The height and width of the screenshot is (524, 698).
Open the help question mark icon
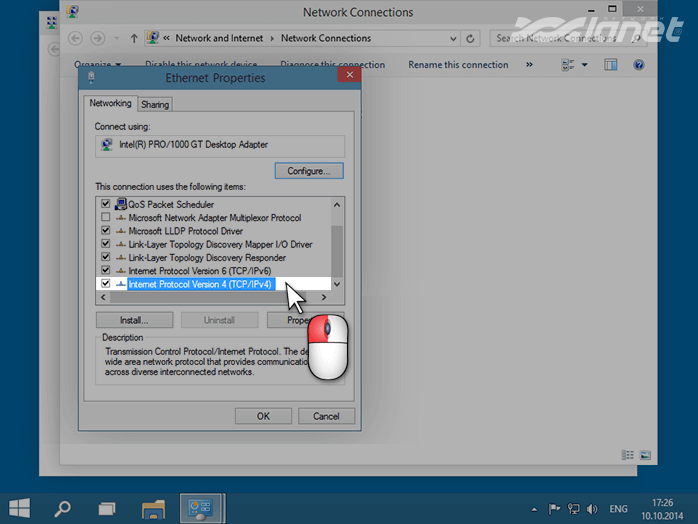(638, 65)
